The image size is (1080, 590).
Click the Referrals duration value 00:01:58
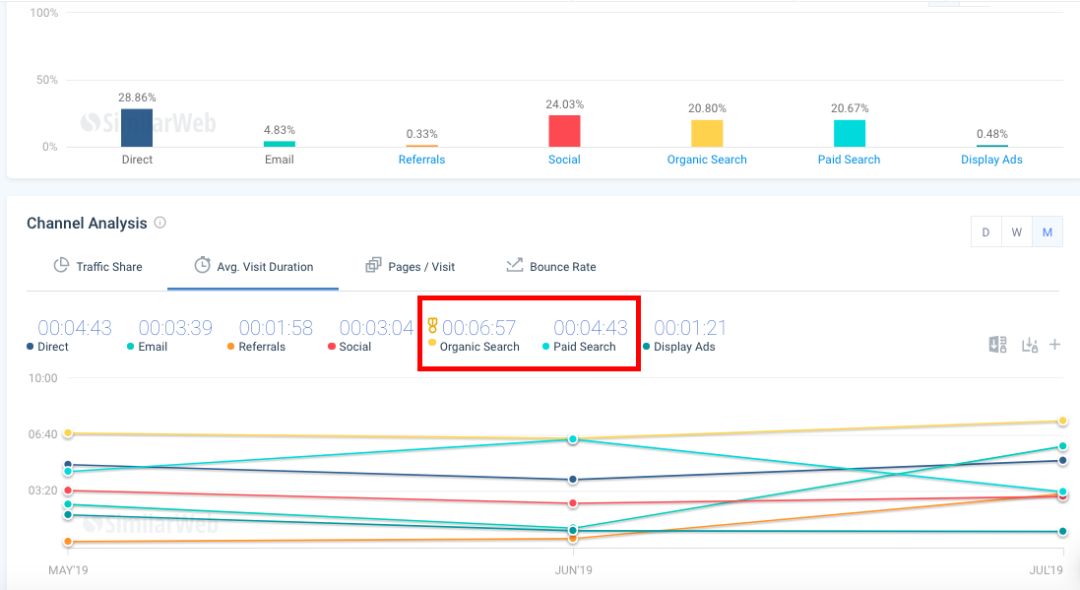276,327
